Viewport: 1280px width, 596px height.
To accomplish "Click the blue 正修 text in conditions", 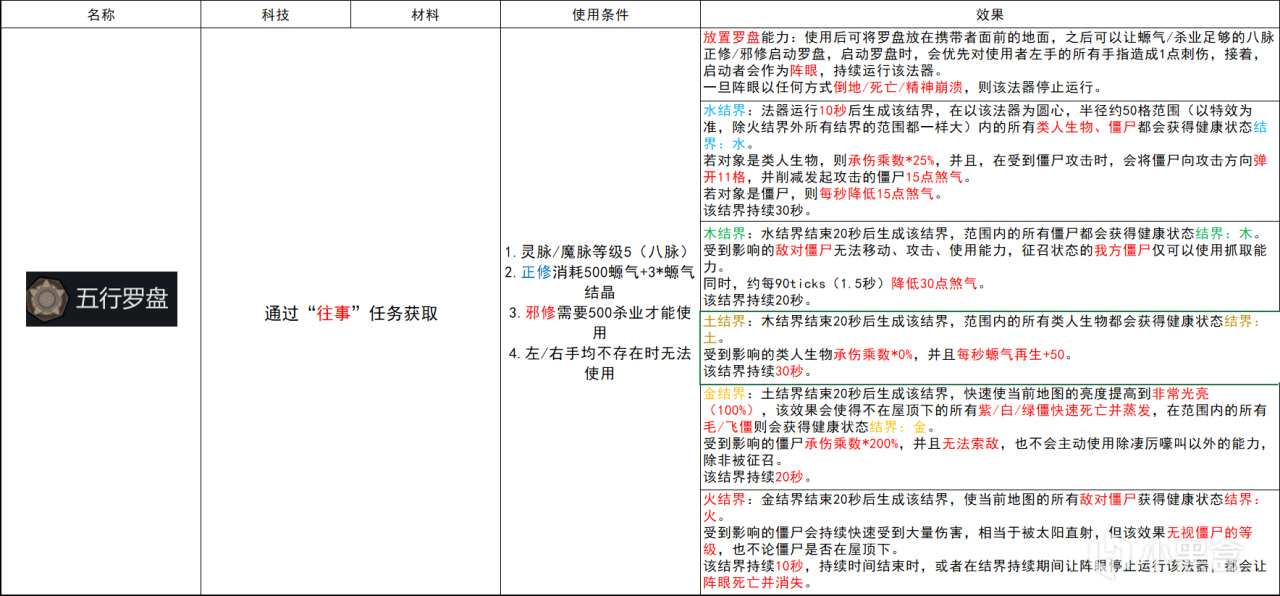I will click(536, 270).
